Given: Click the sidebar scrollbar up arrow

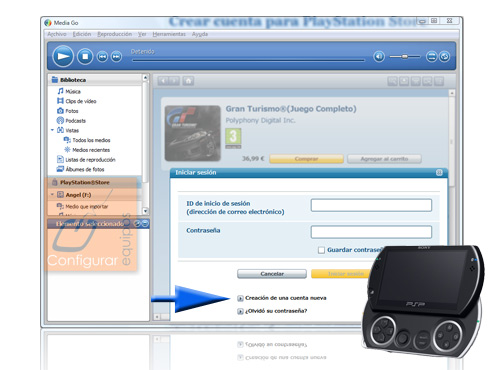Looking at the screenshot, I should click(x=145, y=77).
